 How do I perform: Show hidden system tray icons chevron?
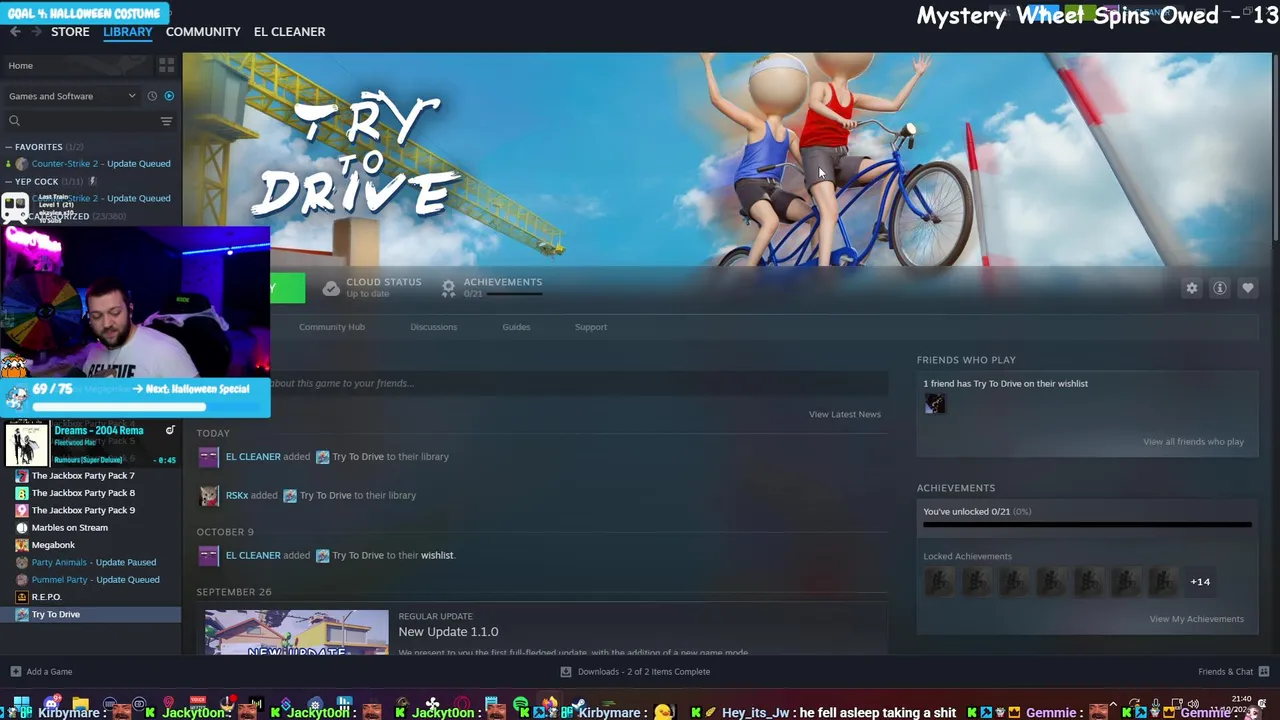pyautogui.click(x=1113, y=704)
